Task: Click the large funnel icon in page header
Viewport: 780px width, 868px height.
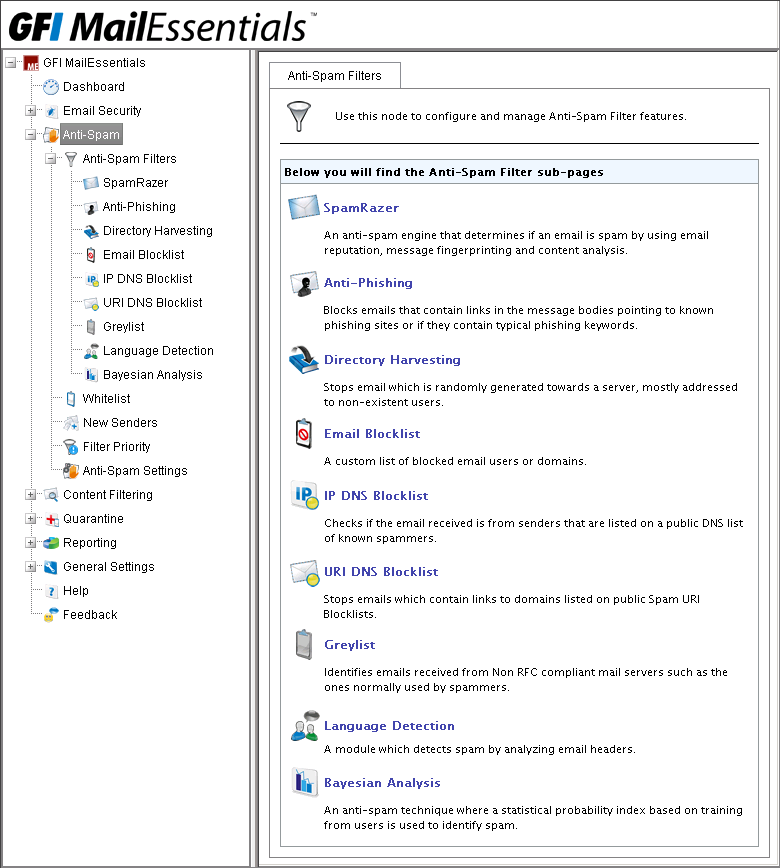Action: 299,116
